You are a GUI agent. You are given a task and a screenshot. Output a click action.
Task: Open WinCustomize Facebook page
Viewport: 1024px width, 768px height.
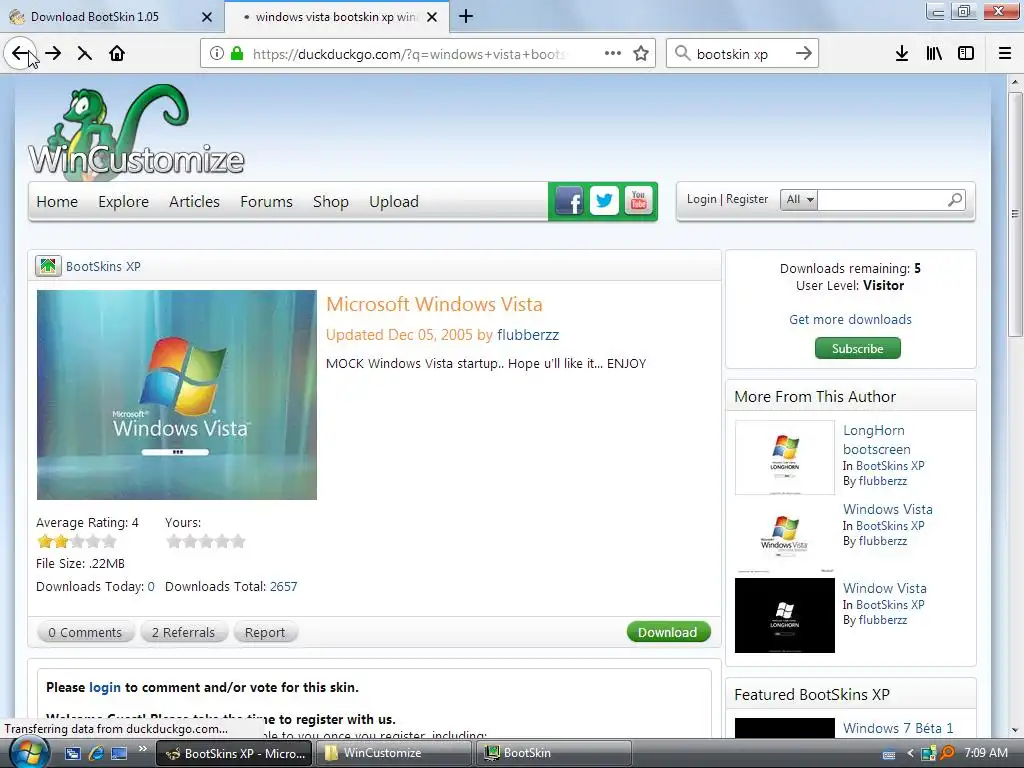[x=569, y=201]
